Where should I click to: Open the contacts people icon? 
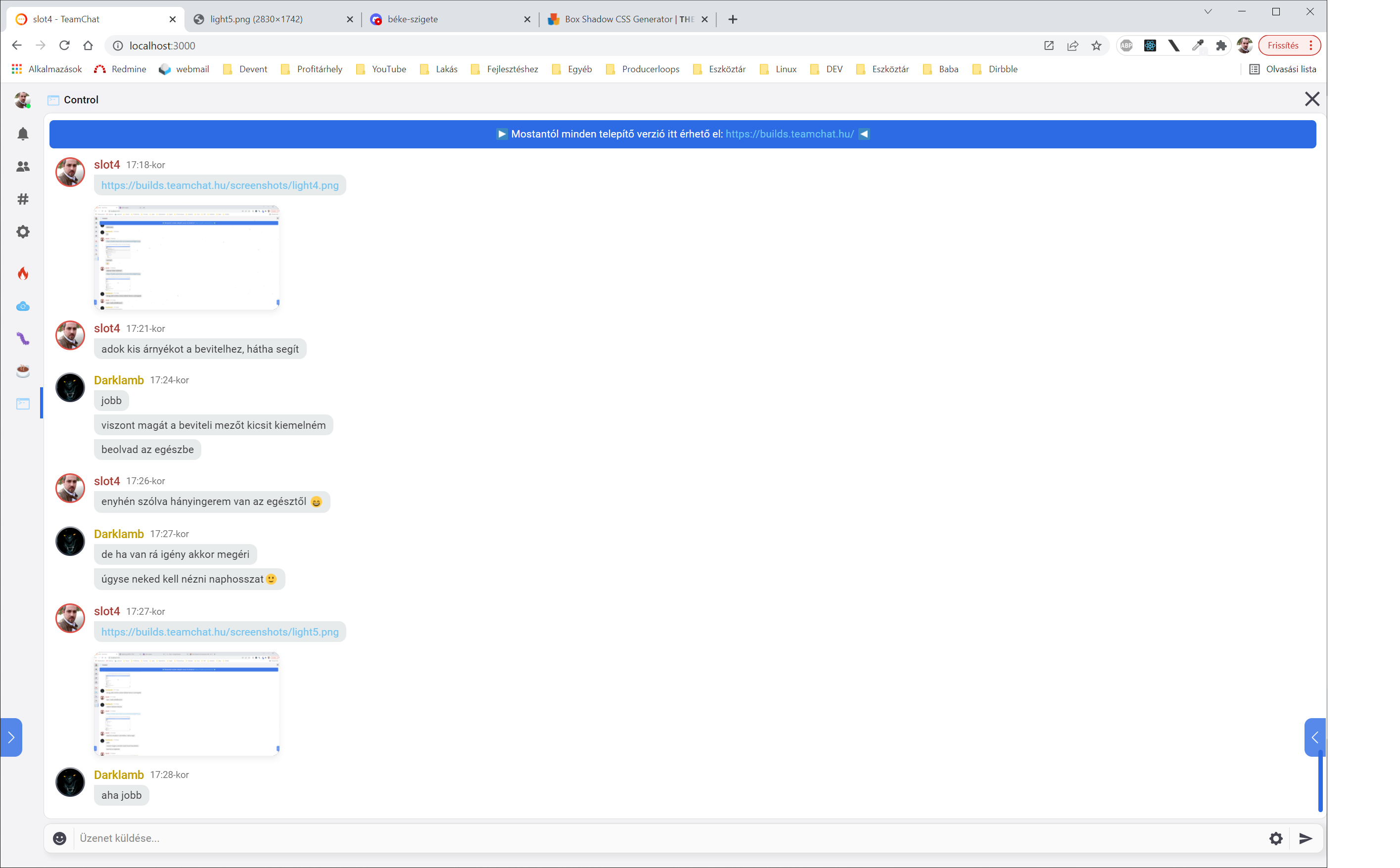point(23,167)
